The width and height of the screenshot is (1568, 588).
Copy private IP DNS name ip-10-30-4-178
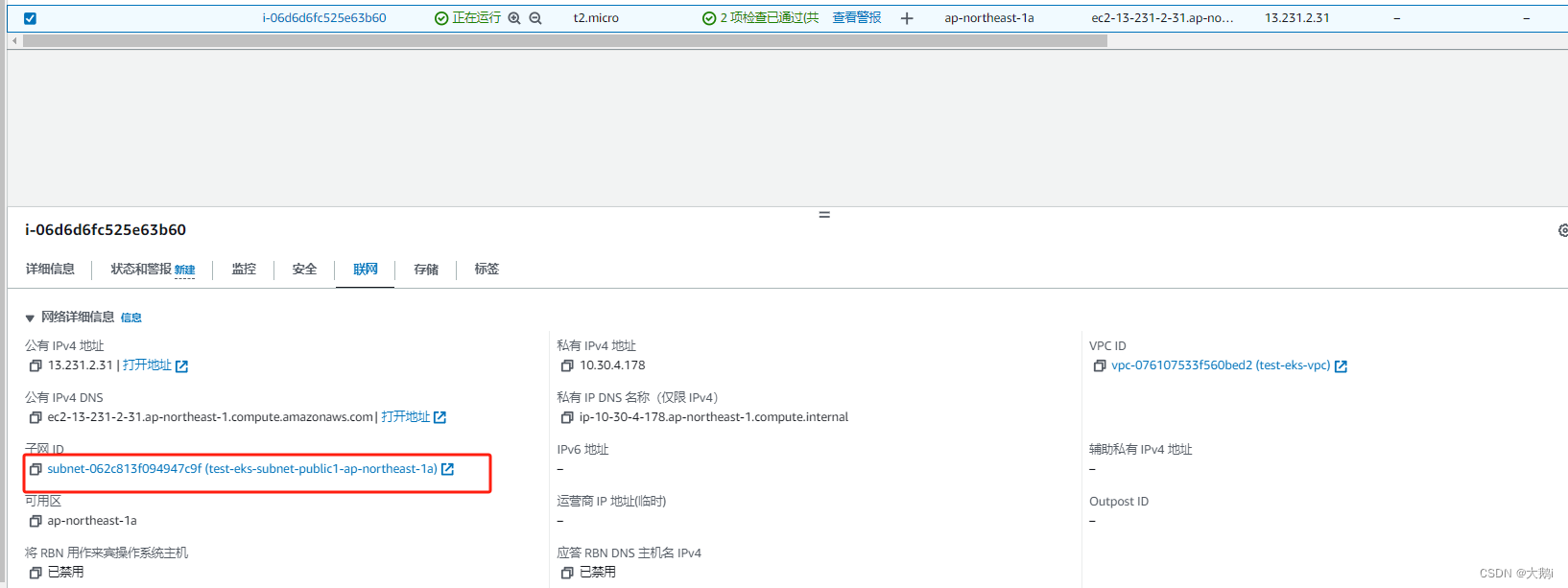tap(567, 417)
